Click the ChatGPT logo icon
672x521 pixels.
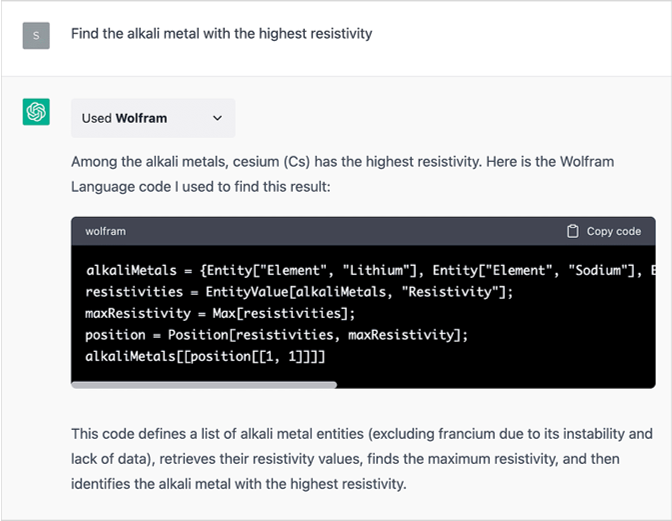pos(36,112)
